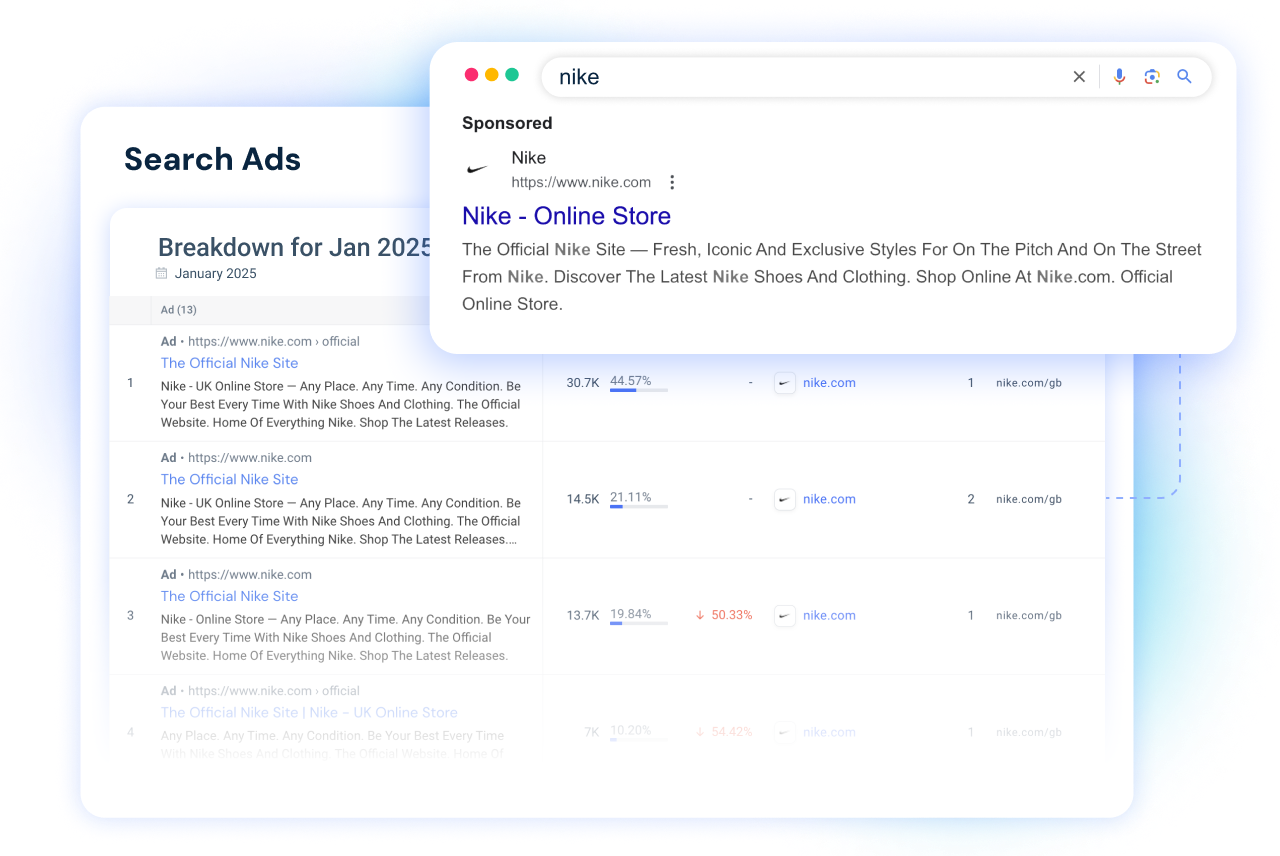Click the 30.7K traffic value
The image size is (1280, 856).
(x=583, y=383)
